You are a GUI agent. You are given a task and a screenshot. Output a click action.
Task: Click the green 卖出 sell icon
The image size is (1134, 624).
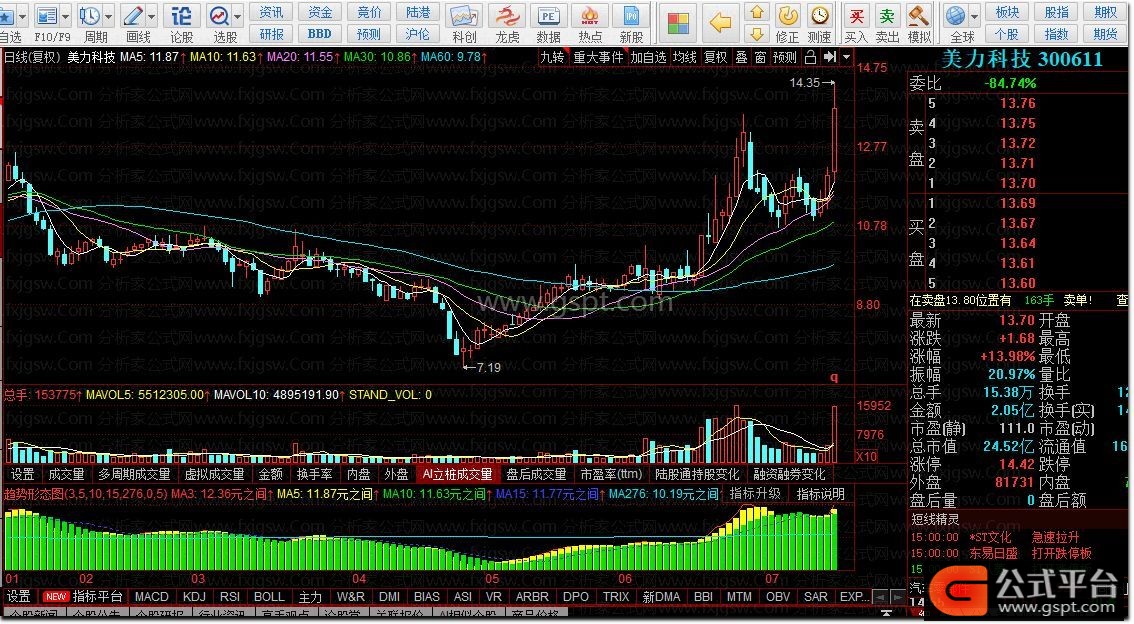(x=887, y=16)
